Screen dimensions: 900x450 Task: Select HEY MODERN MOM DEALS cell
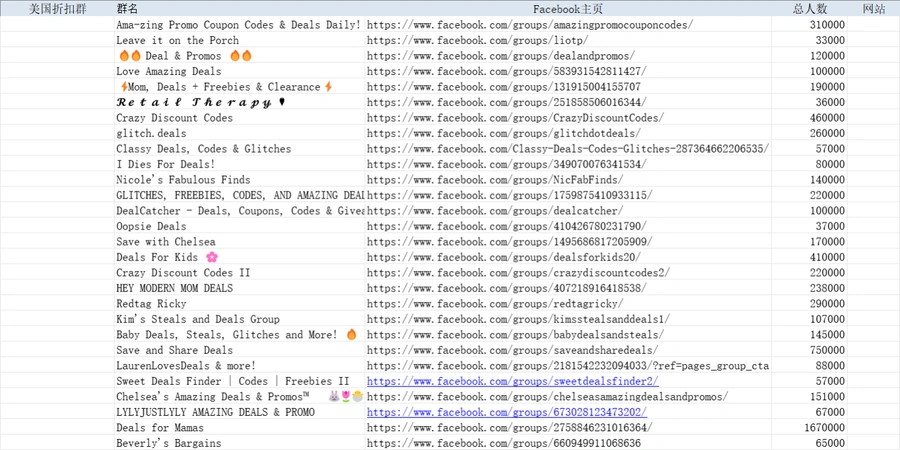click(240, 288)
